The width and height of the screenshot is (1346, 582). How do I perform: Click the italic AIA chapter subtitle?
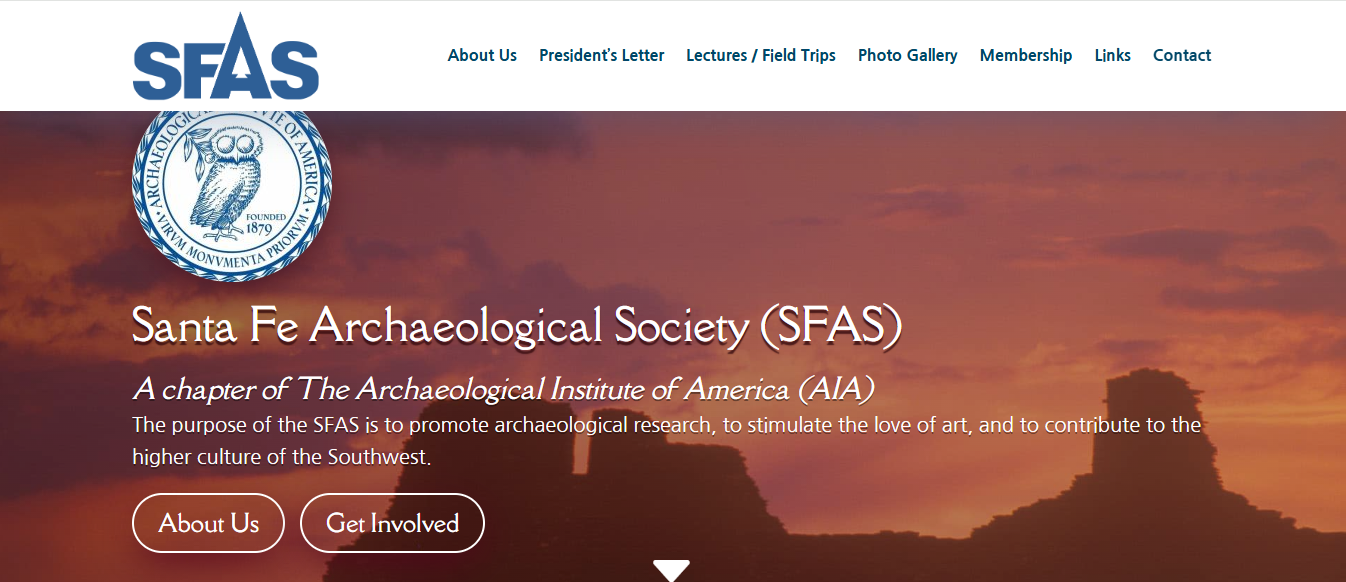[x=503, y=388]
